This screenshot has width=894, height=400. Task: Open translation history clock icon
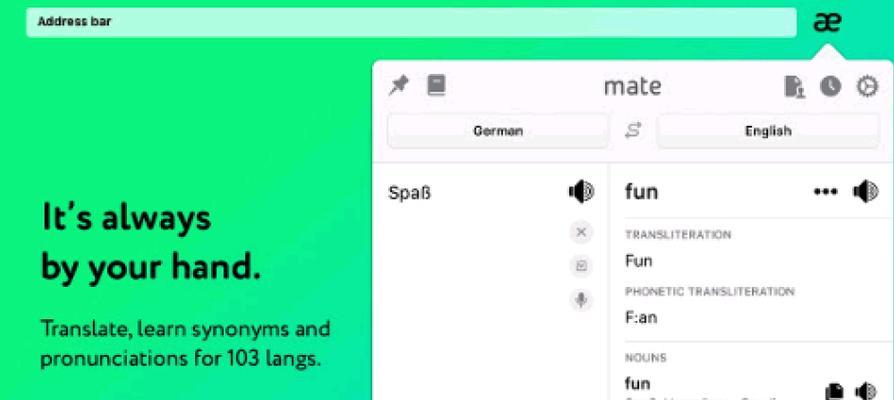[830, 87]
